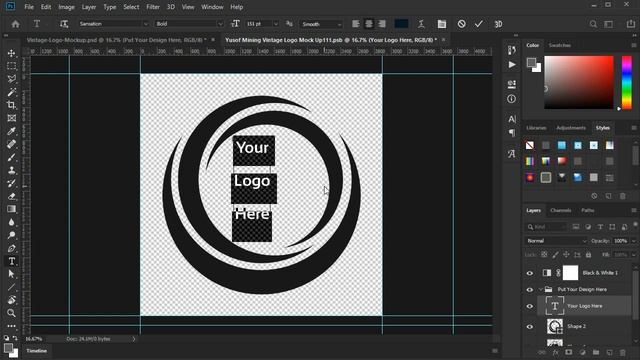
Task: Right align the text
Action: click(382, 24)
